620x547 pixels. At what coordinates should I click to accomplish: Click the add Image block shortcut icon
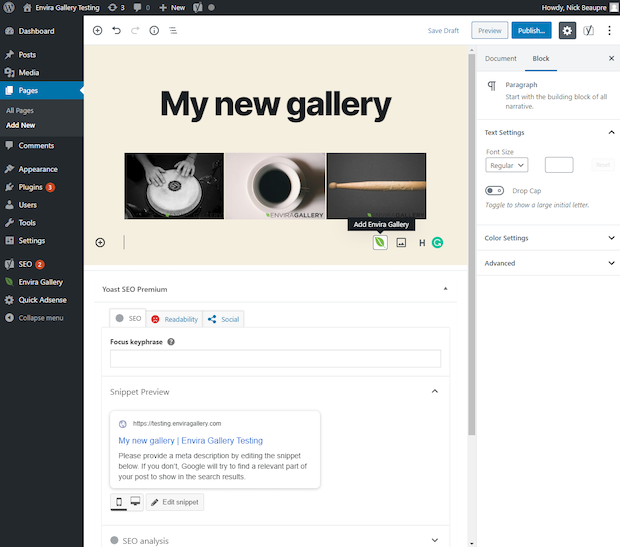[401, 242]
